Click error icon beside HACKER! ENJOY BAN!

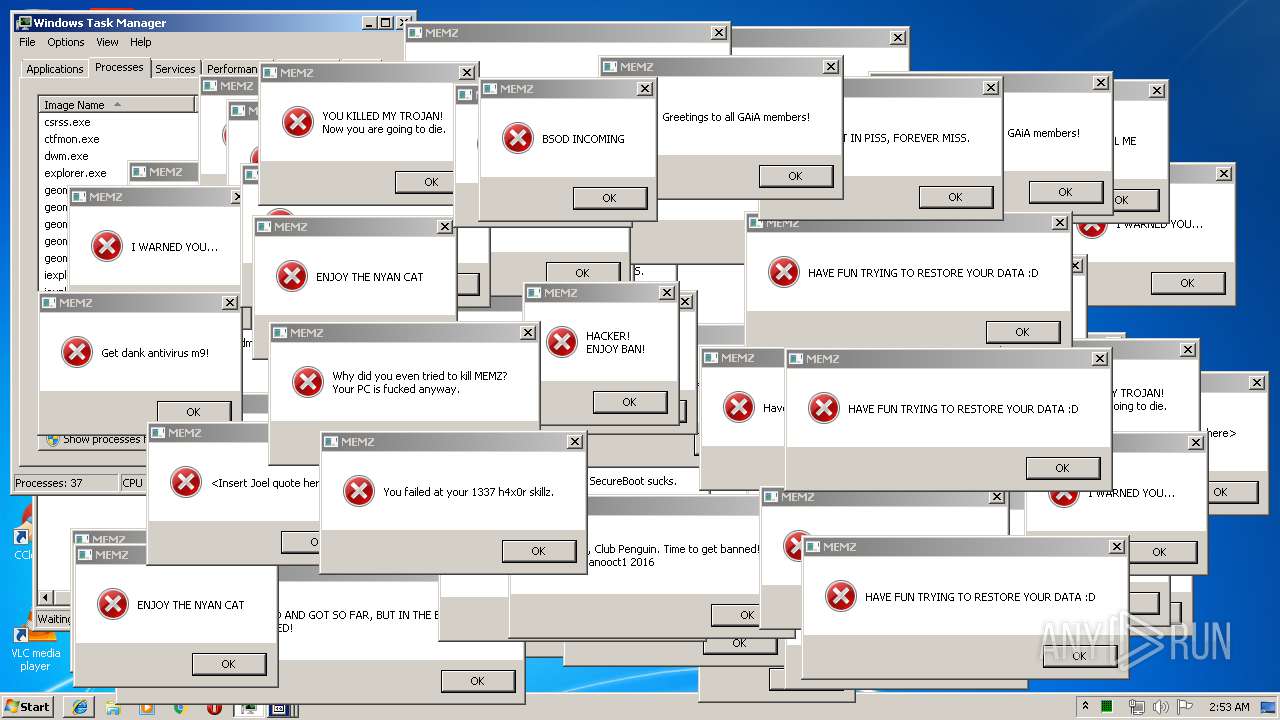561,342
